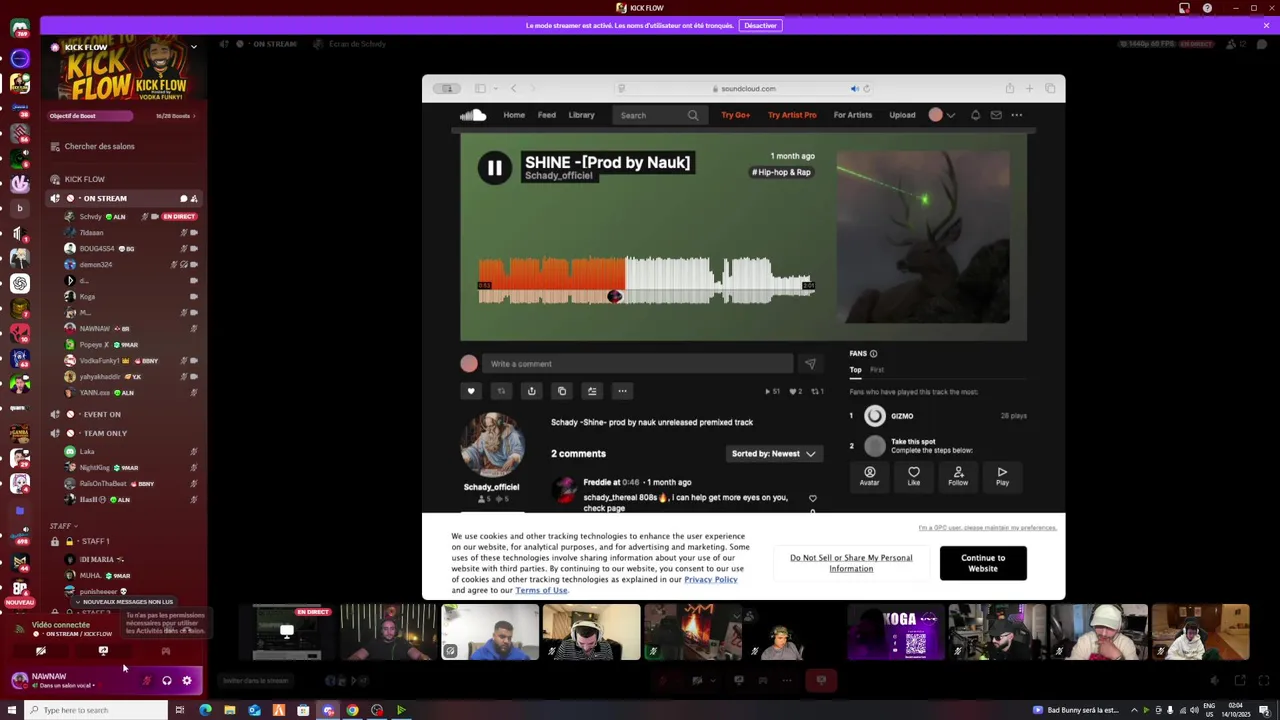Click the Hip-hop & Rap tag

[x=781, y=172]
